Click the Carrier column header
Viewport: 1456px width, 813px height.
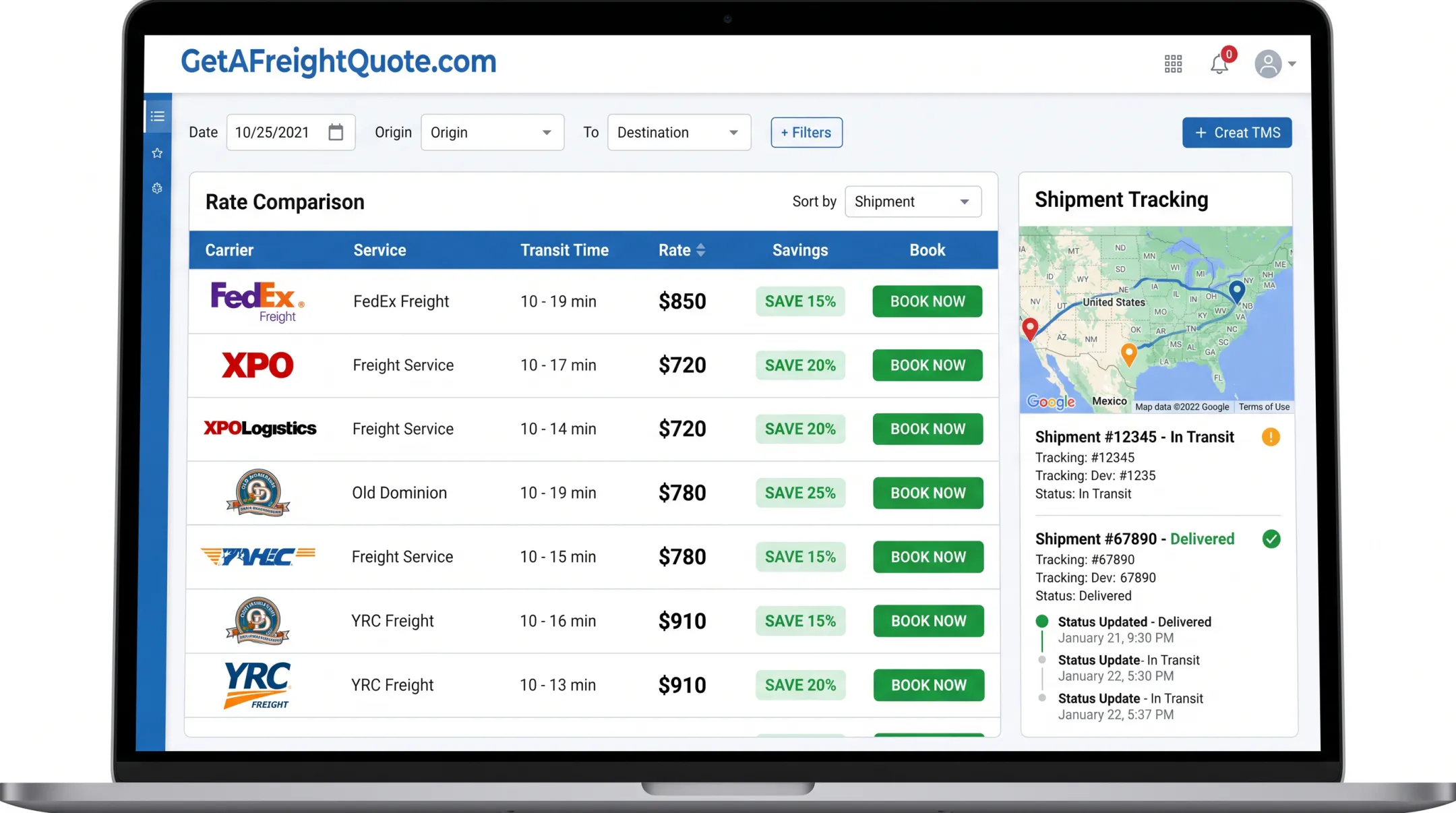click(229, 250)
